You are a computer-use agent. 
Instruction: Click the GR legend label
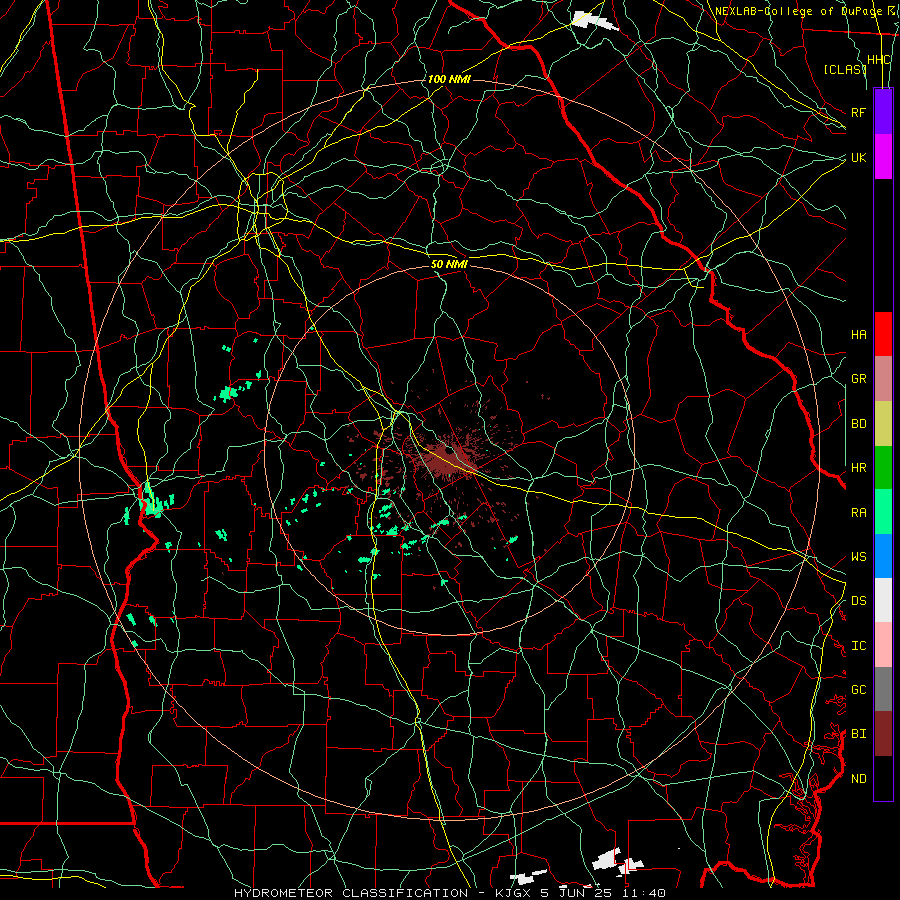tap(858, 379)
